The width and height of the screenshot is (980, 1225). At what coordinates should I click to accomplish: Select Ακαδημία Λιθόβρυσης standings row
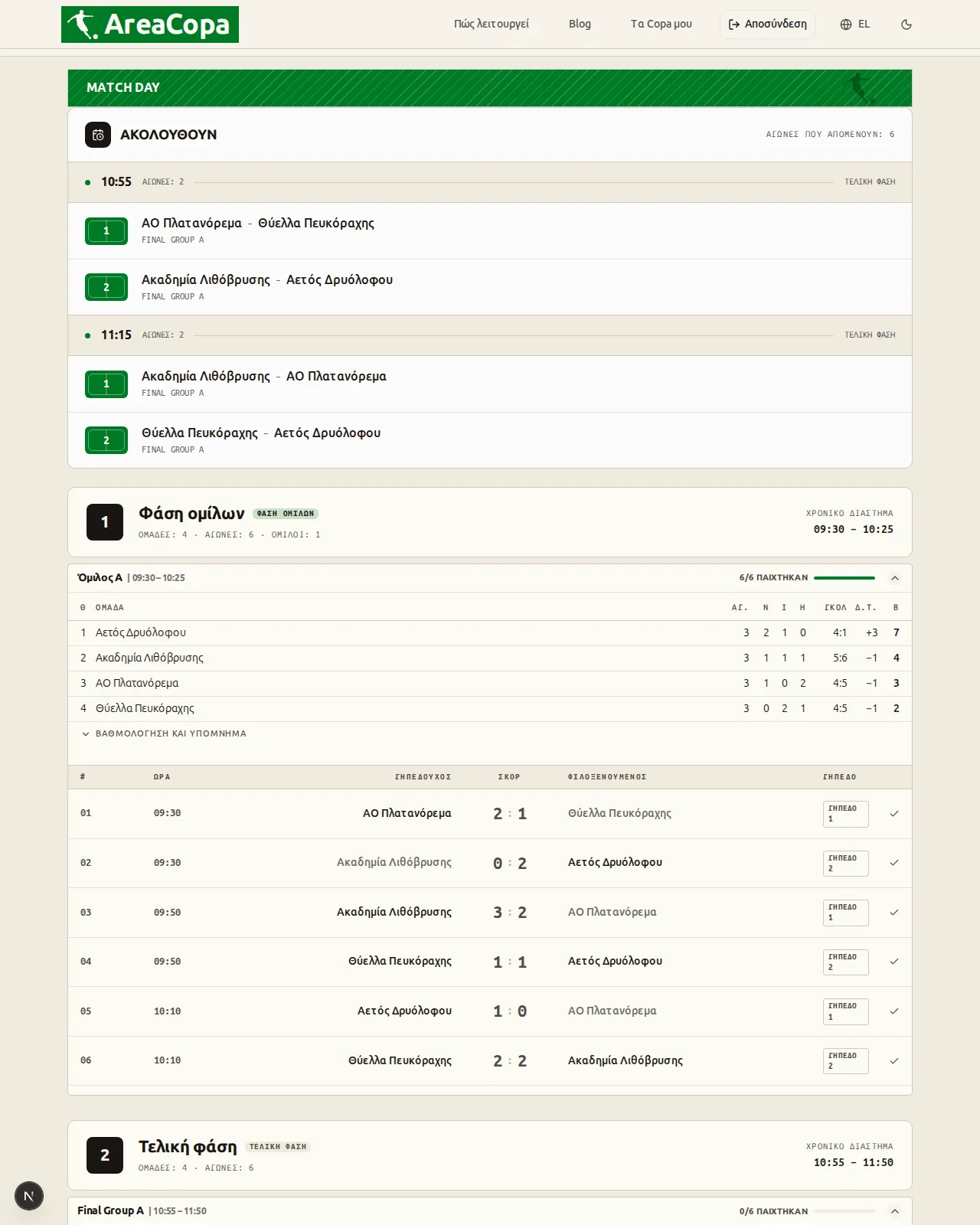[x=490, y=658]
